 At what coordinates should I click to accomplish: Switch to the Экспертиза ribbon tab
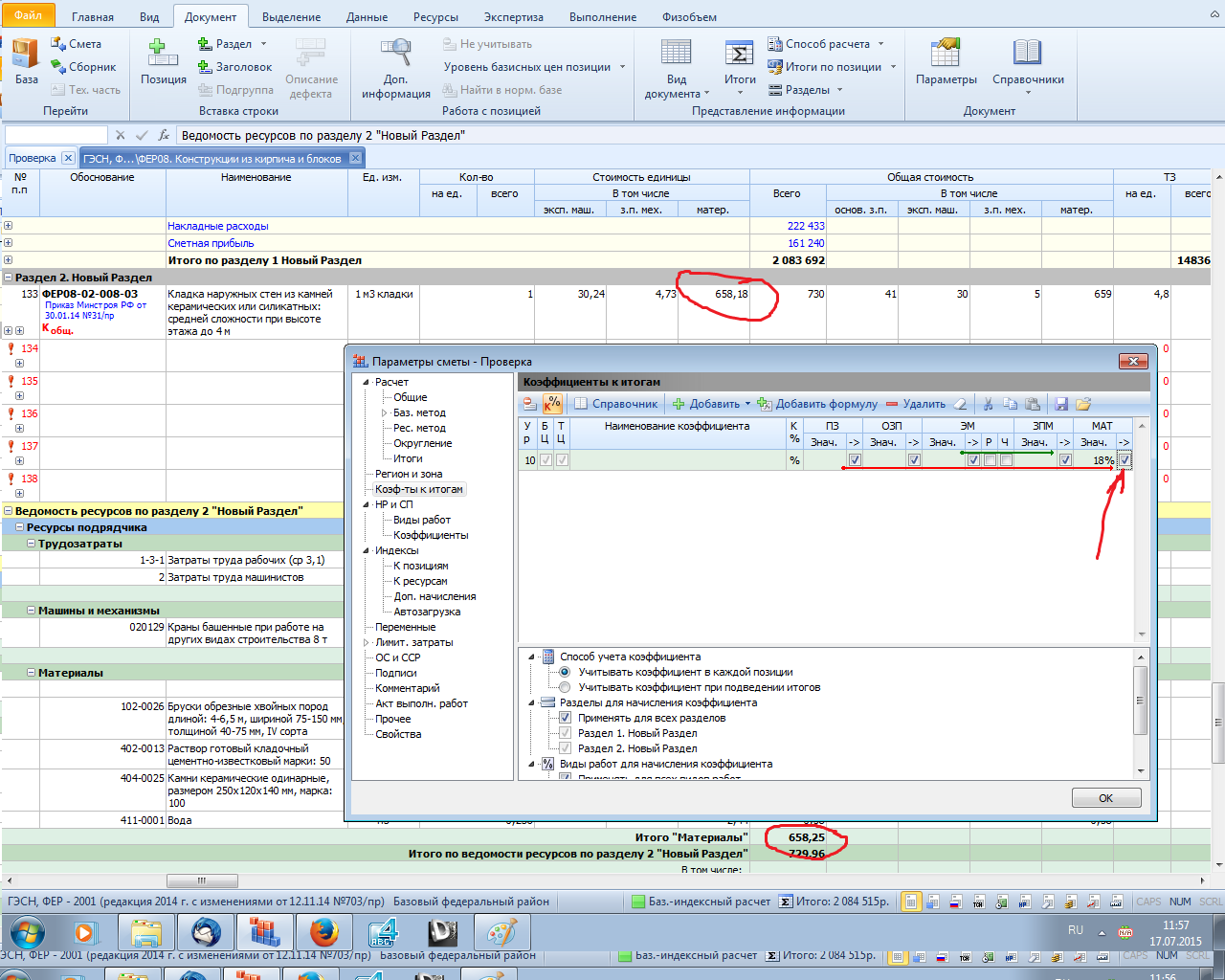click(x=513, y=17)
